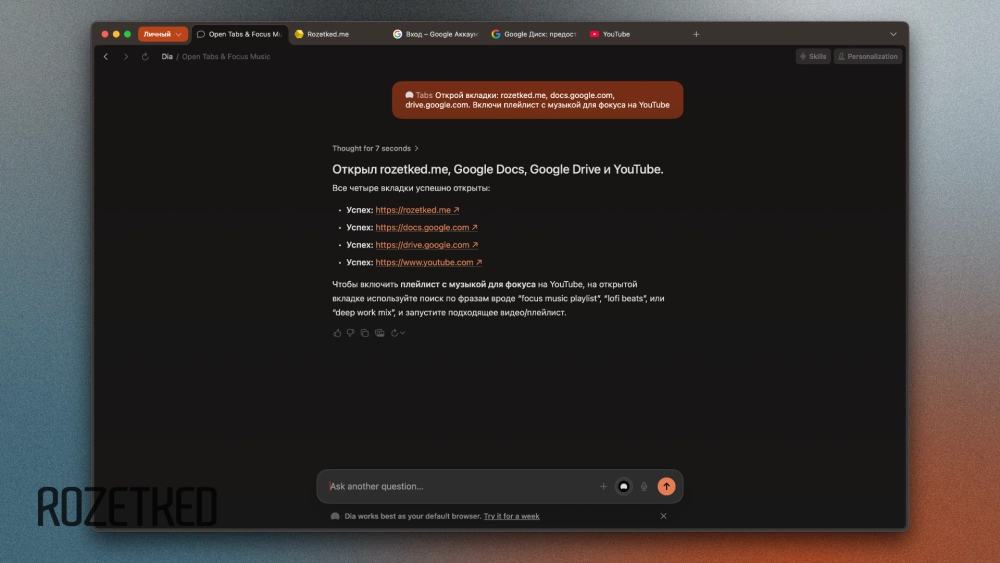Open the Skills button

click(813, 57)
